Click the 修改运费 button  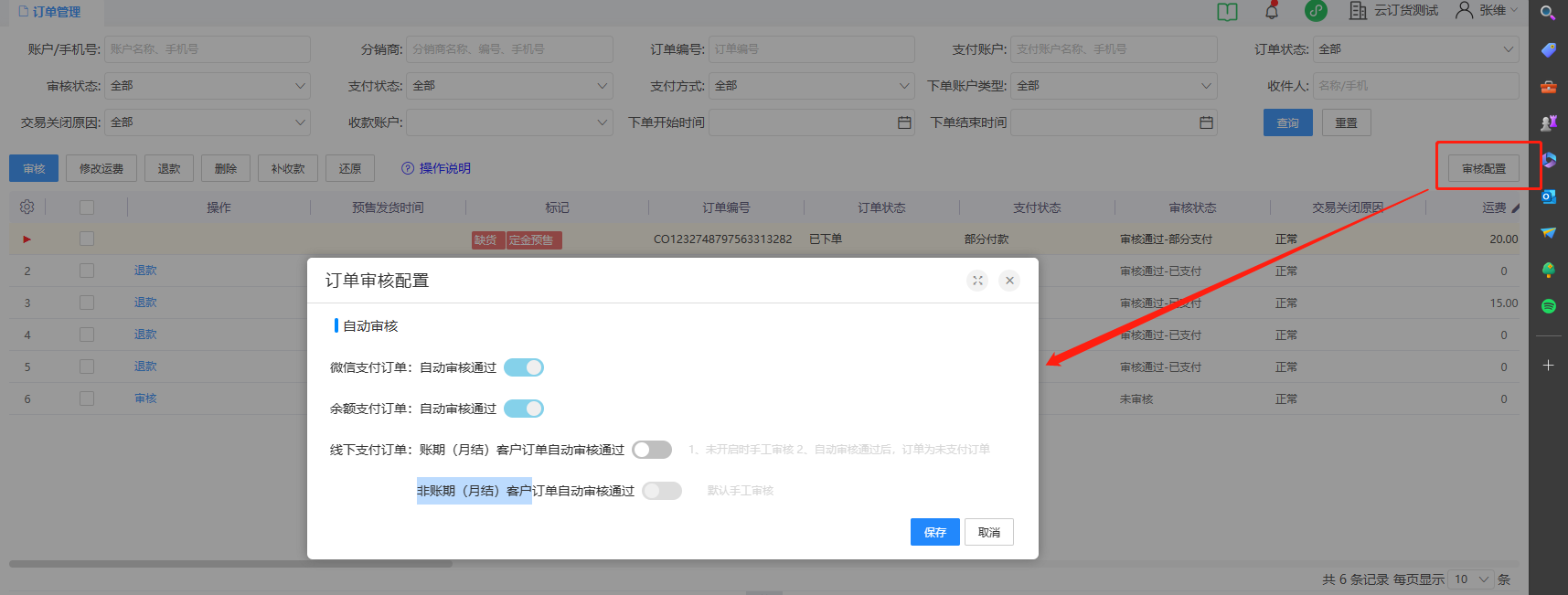coord(101,168)
